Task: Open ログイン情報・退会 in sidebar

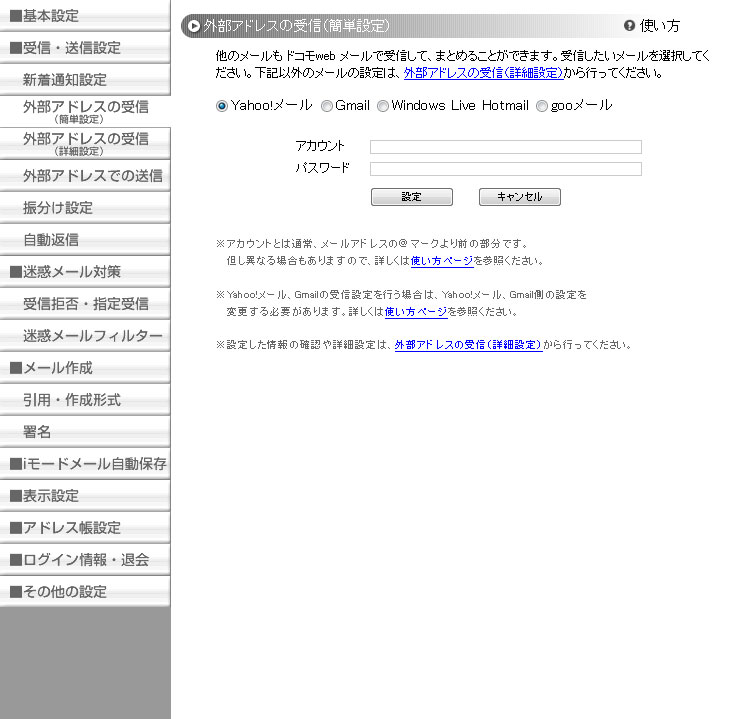Action: (85, 560)
